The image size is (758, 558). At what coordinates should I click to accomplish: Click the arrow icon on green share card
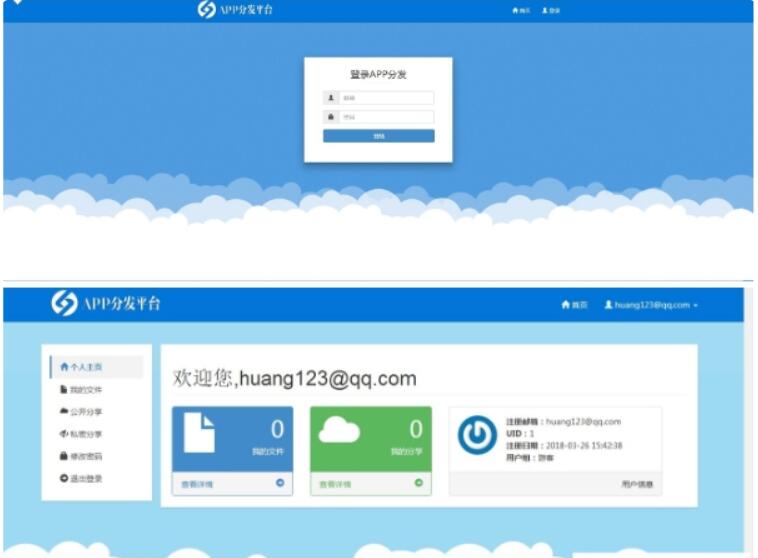(x=418, y=484)
